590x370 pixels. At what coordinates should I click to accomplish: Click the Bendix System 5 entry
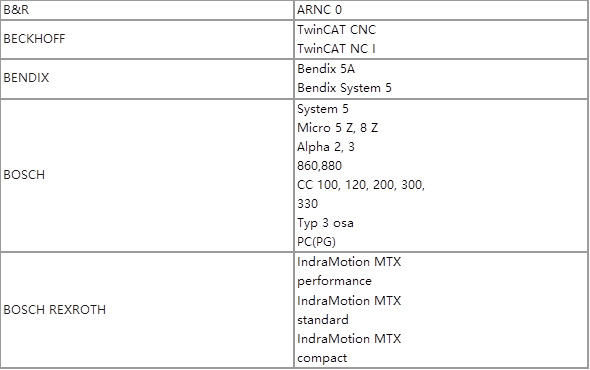point(344,88)
